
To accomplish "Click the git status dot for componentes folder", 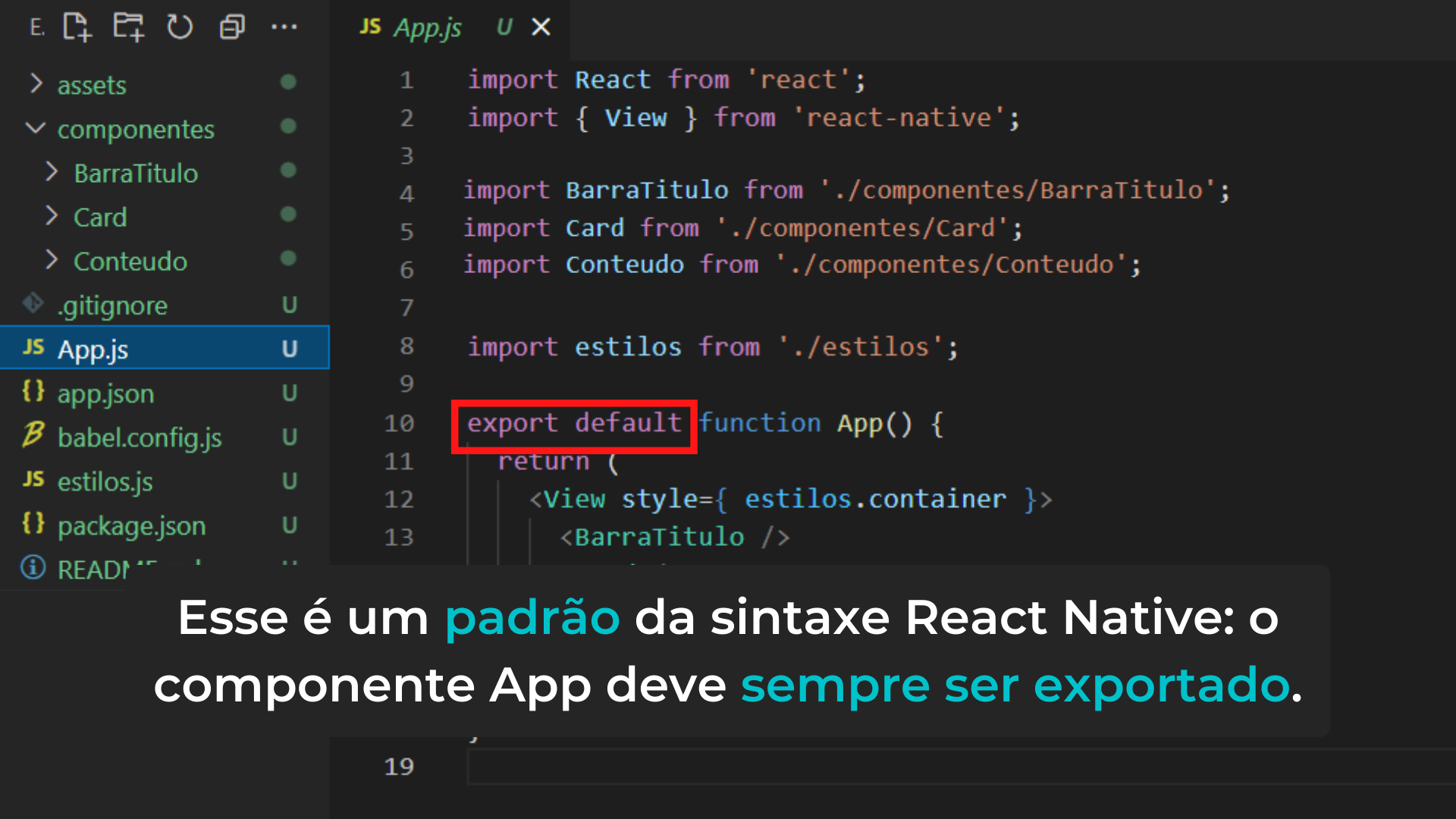I will tap(288, 126).
